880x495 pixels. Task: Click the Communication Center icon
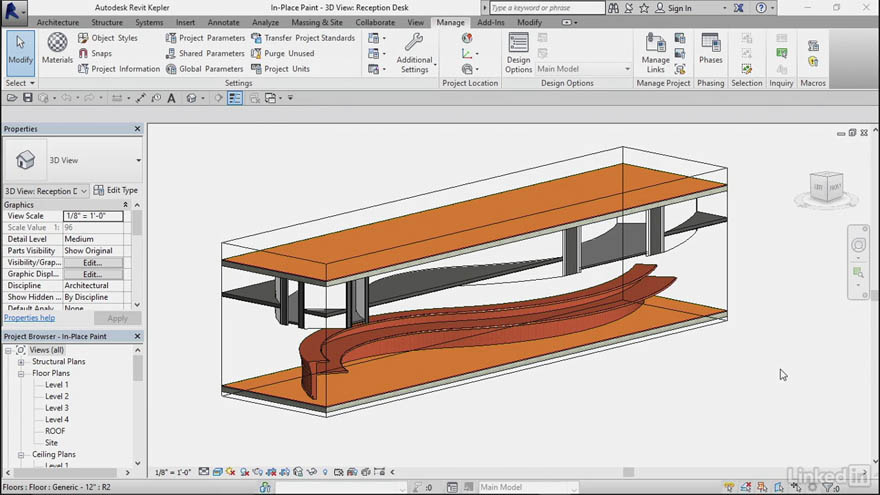click(x=629, y=8)
